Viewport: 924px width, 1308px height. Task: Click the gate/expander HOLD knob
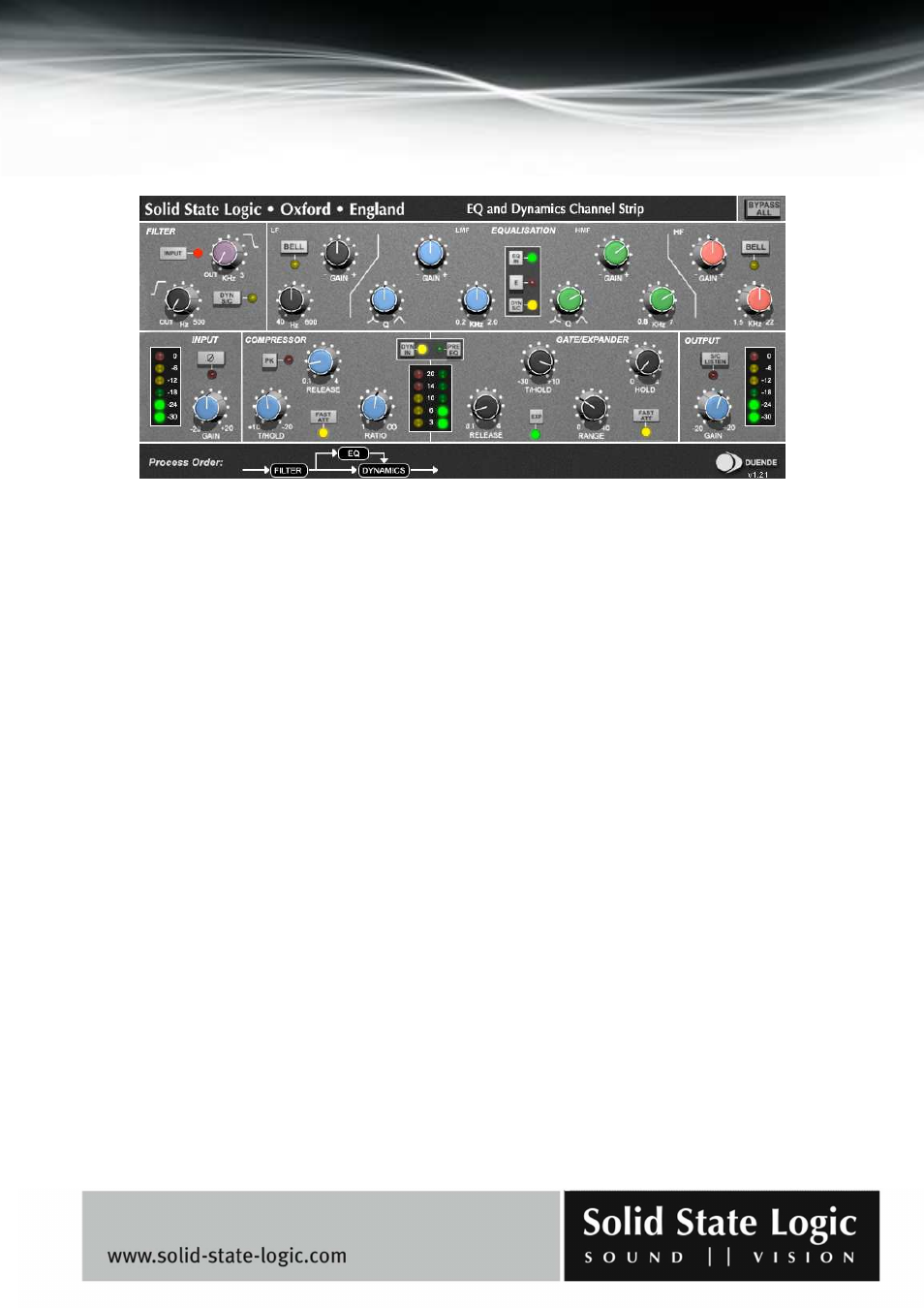click(646, 363)
